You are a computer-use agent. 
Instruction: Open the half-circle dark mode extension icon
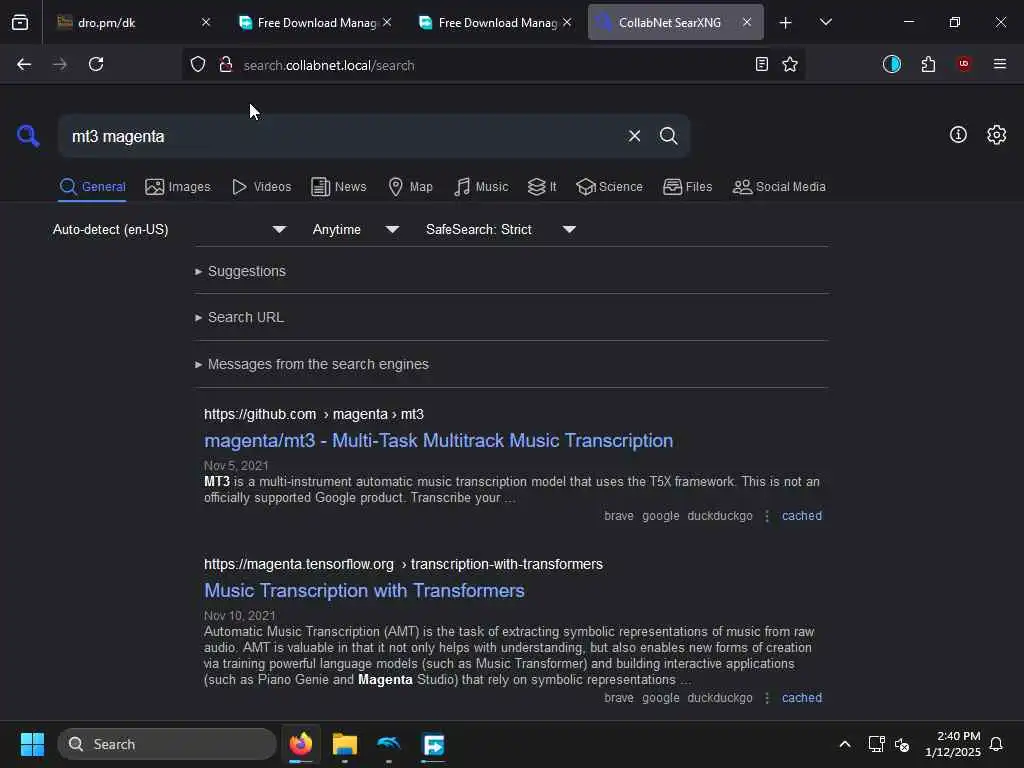[x=891, y=64]
